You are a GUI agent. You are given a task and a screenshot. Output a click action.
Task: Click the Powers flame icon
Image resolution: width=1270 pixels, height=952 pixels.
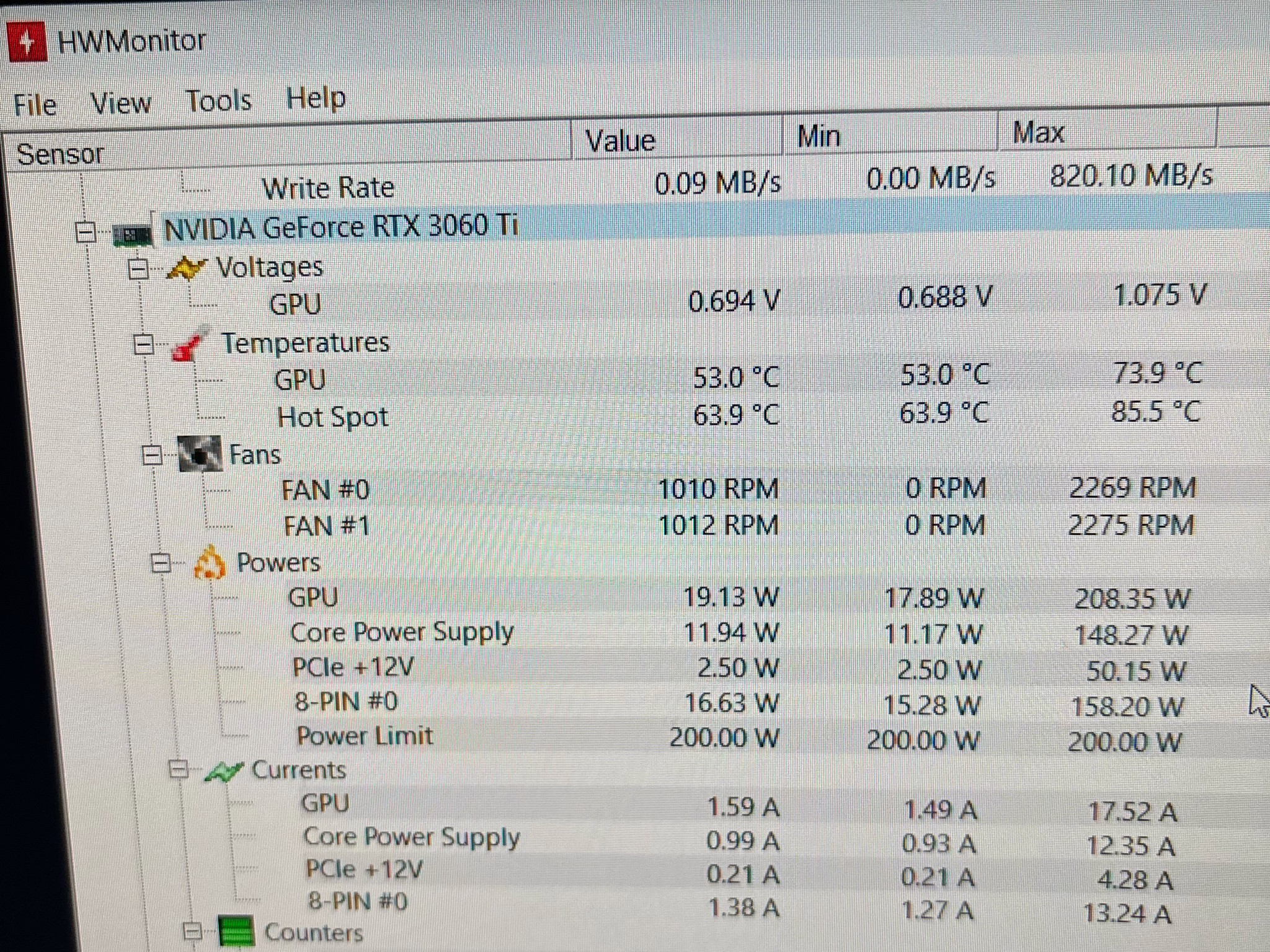tap(210, 563)
